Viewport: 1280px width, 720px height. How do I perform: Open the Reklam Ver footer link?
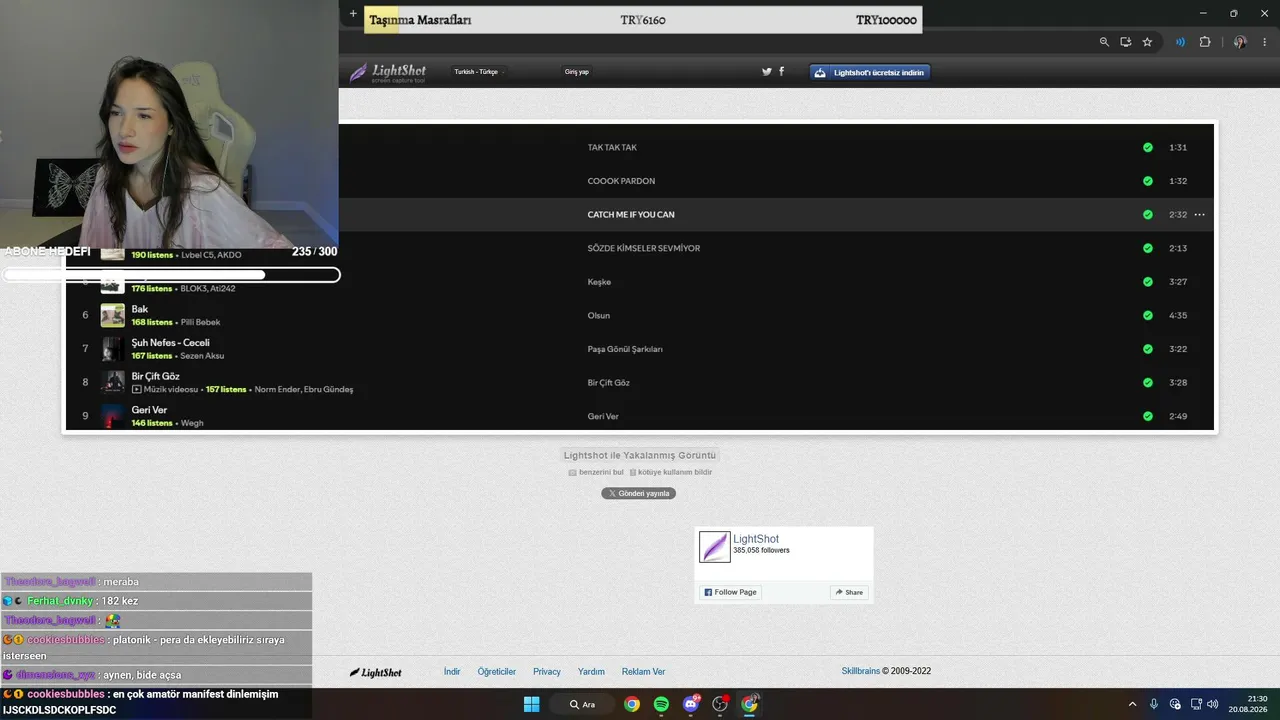[643, 672]
